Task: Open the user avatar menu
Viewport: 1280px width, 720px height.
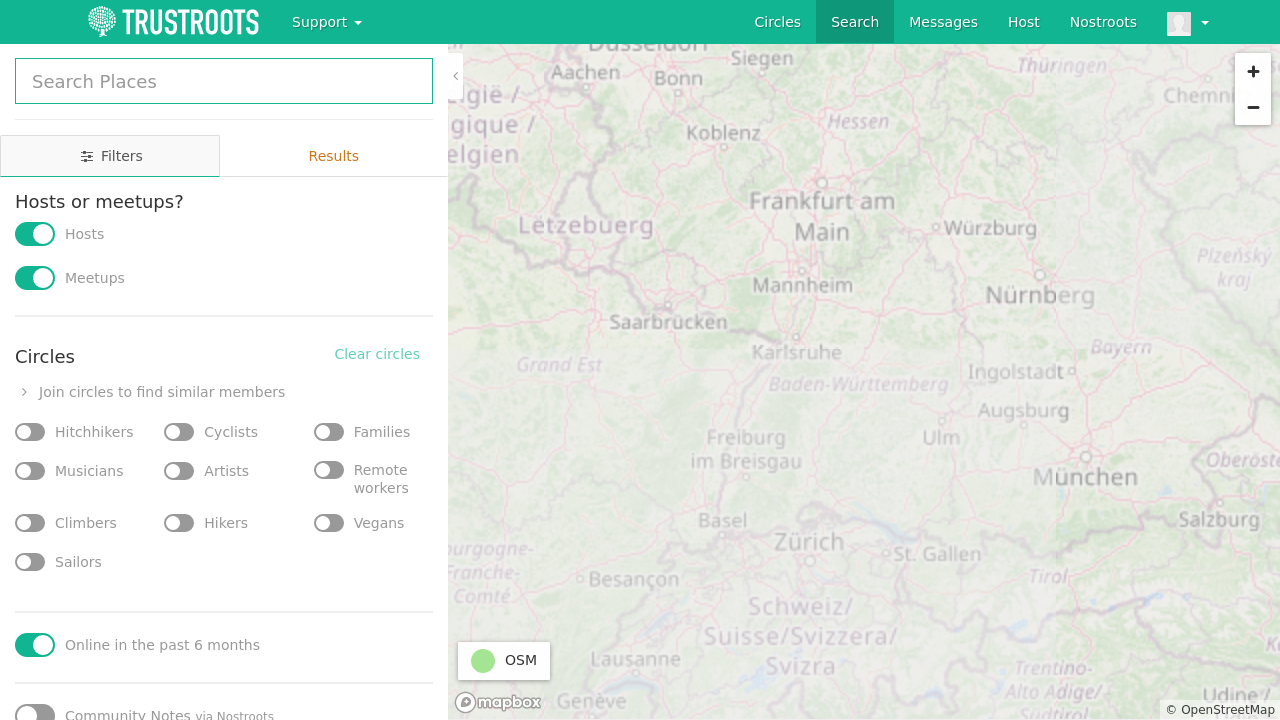Action: coord(1188,23)
